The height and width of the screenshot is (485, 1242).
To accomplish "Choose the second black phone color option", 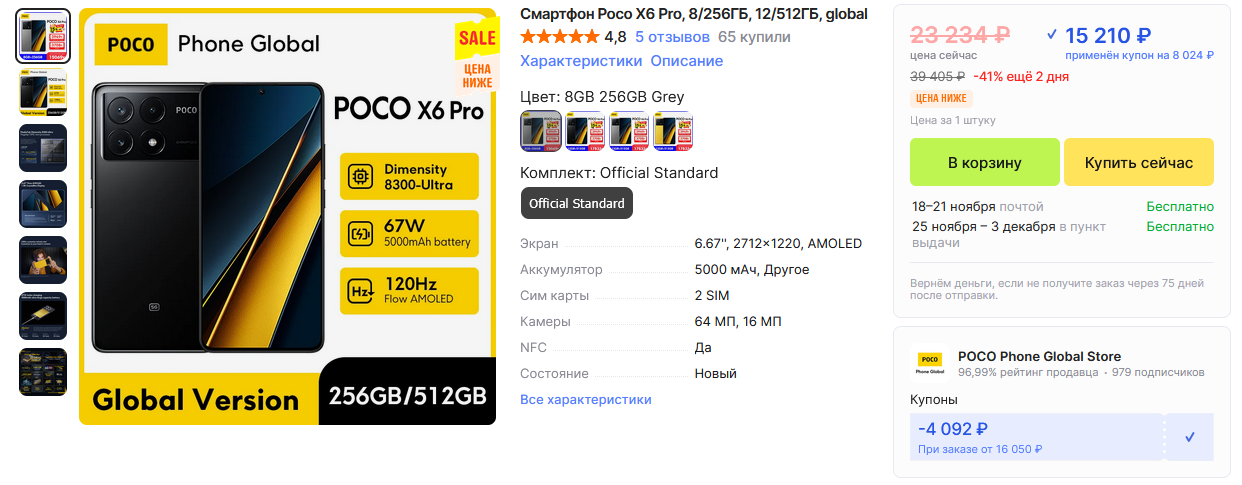I will click(585, 131).
